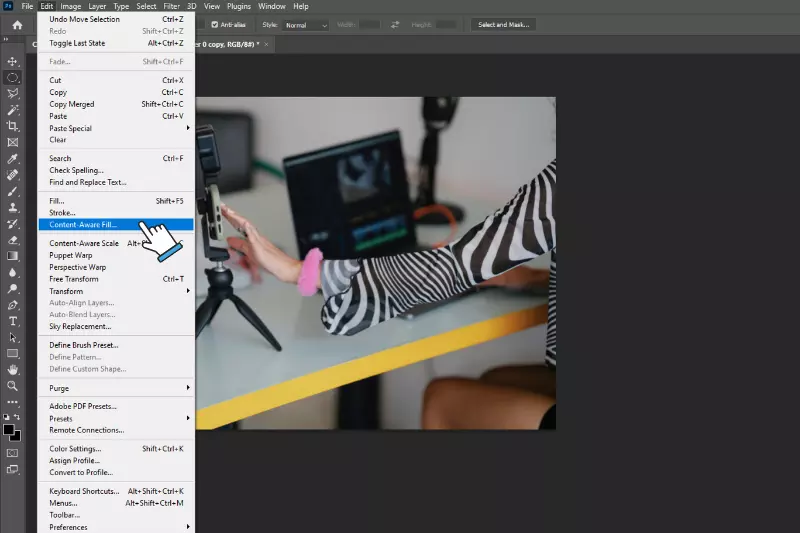Switch foreground and background colors
The height and width of the screenshot is (533, 800).
point(17,417)
